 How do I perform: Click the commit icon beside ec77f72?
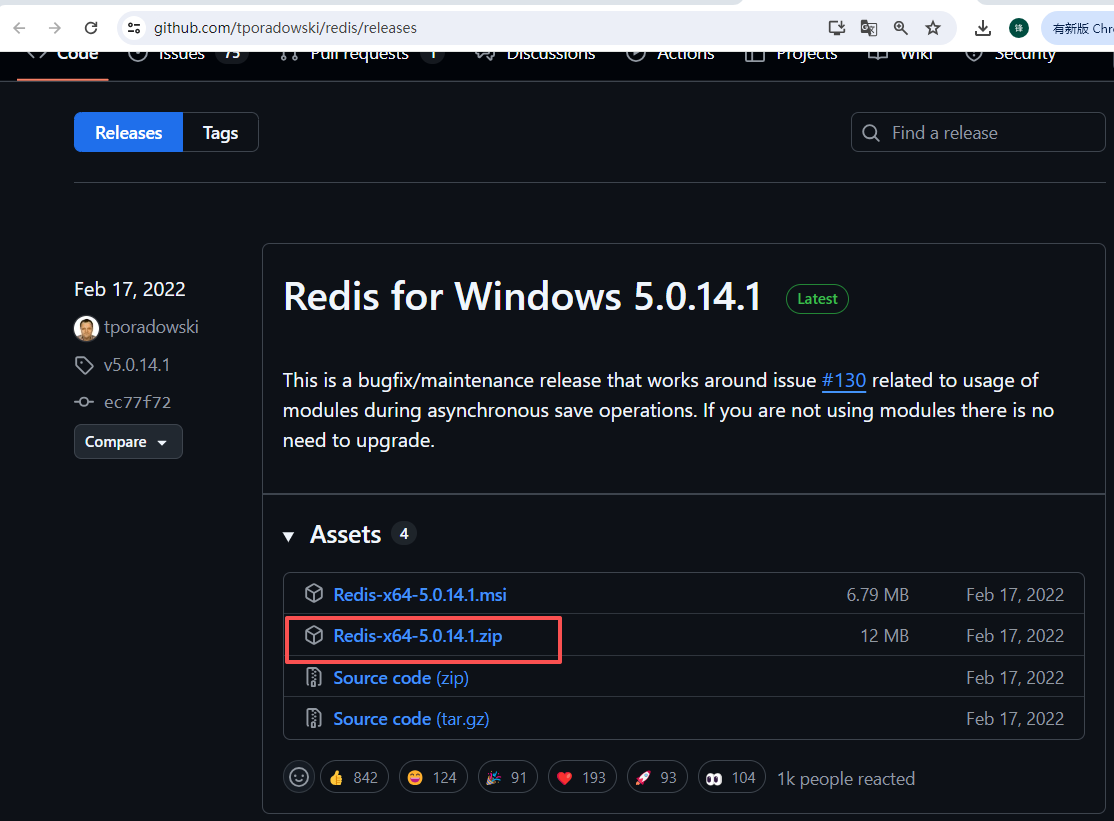tap(84, 402)
